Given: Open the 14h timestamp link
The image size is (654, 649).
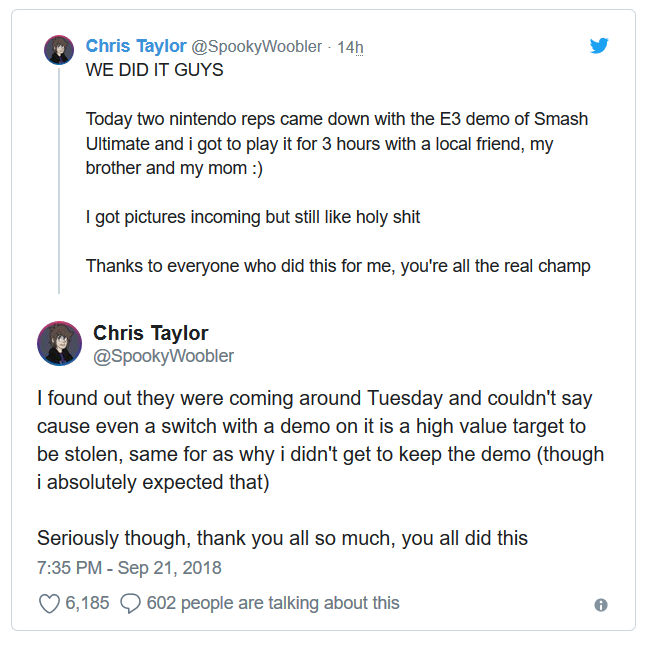Looking at the screenshot, I should tap(350, 47).
